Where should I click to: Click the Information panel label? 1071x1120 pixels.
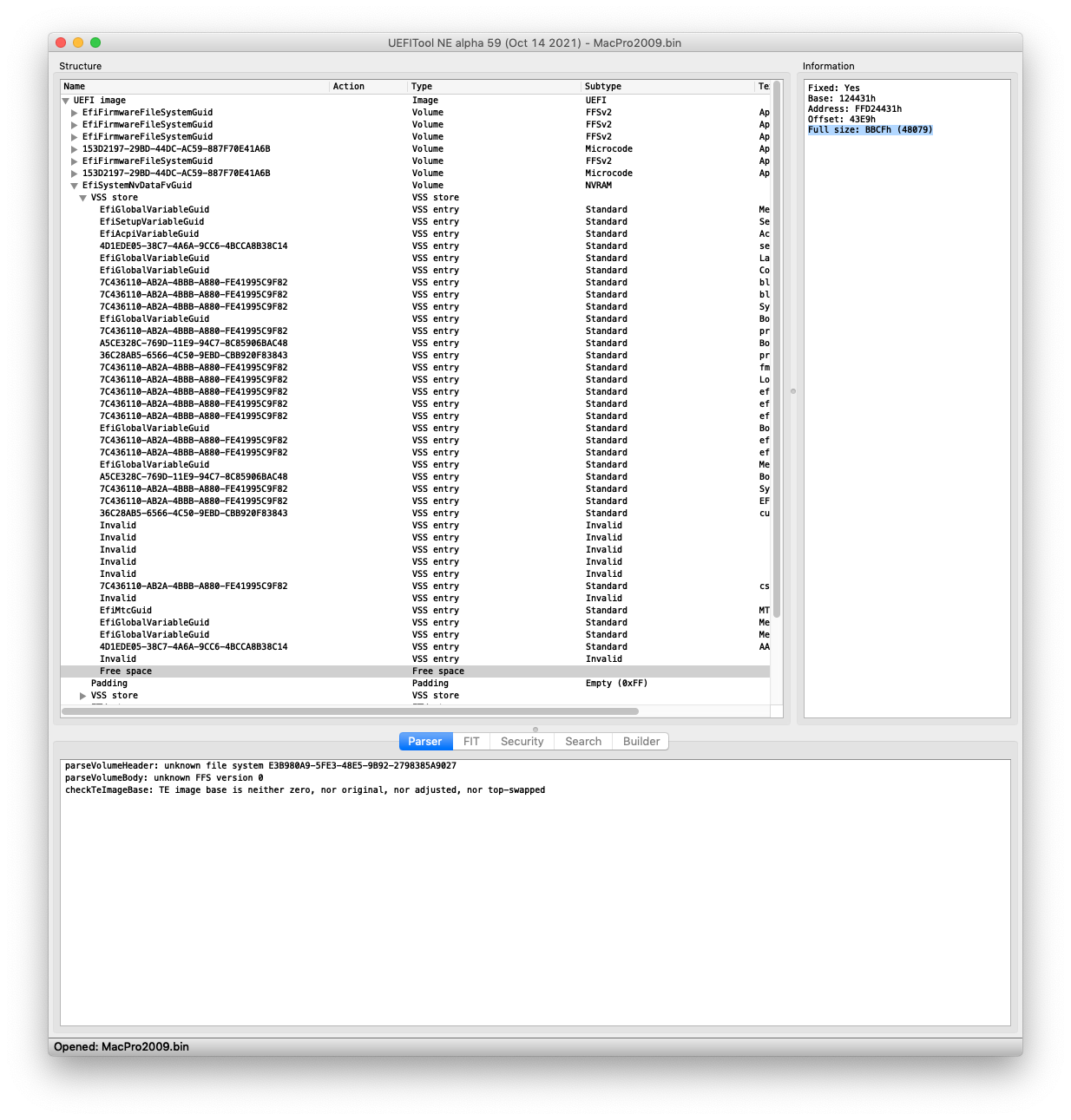coord(829,66)
